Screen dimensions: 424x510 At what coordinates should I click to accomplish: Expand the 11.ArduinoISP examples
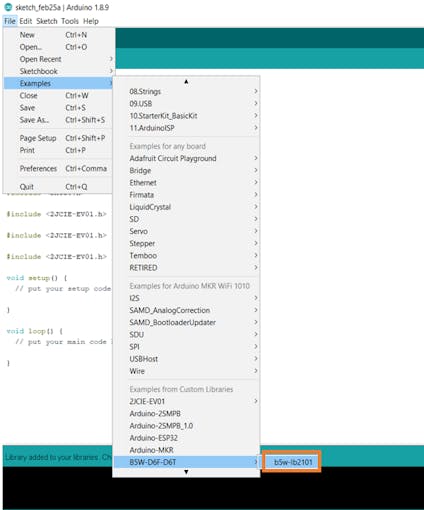point(186,128)
